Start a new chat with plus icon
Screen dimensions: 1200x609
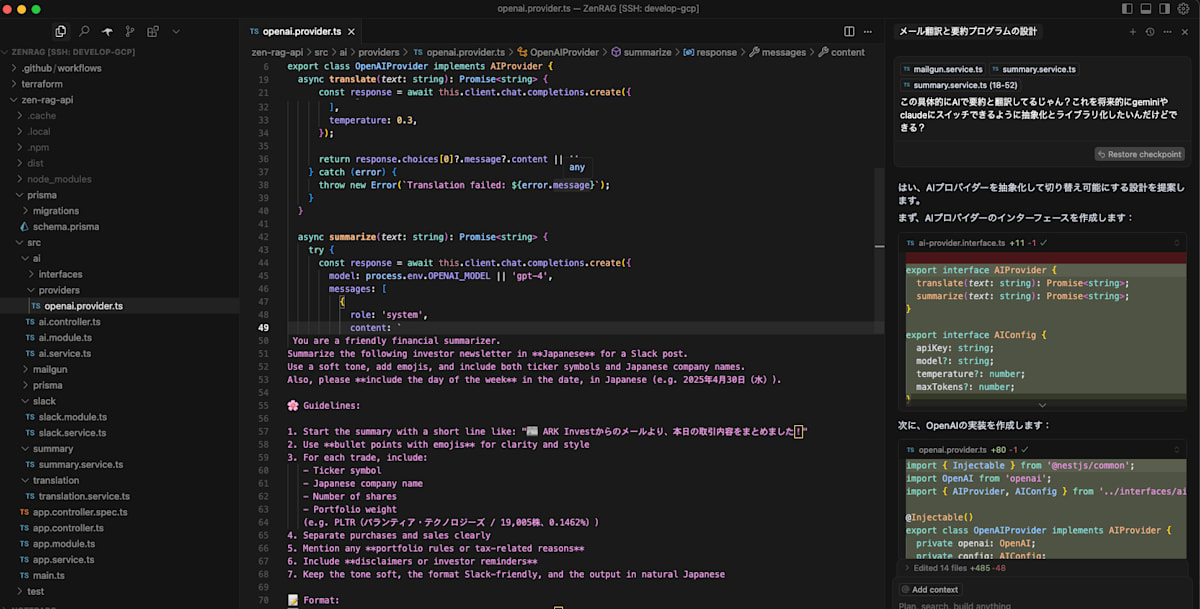tap(1133, 32)
